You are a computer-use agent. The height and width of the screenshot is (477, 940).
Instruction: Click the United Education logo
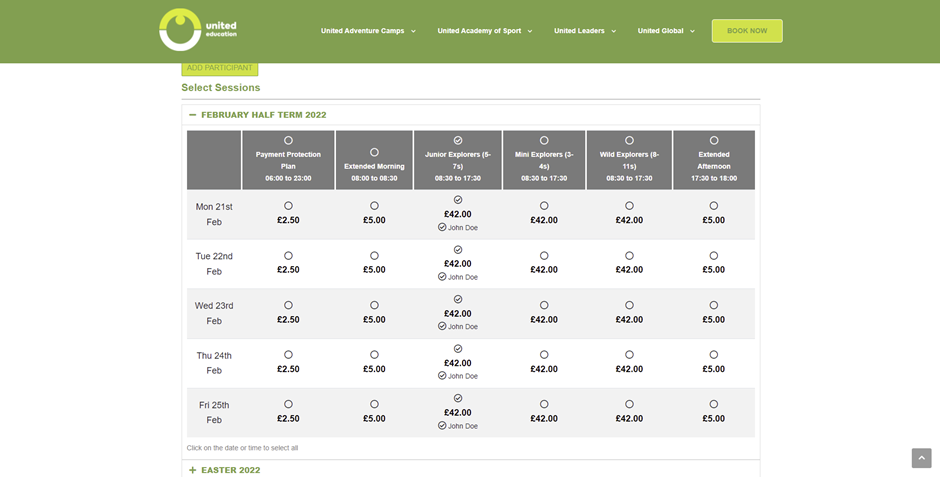click(x=197, y=29)
